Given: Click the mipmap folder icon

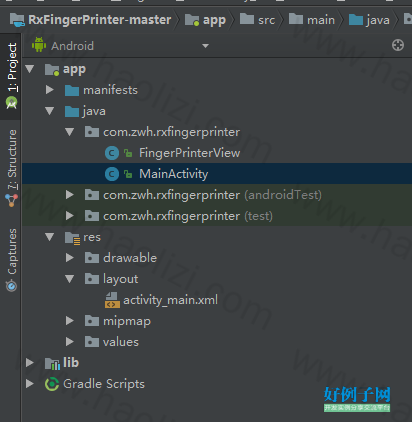Looking at the screenshot, I should (92, 321).
